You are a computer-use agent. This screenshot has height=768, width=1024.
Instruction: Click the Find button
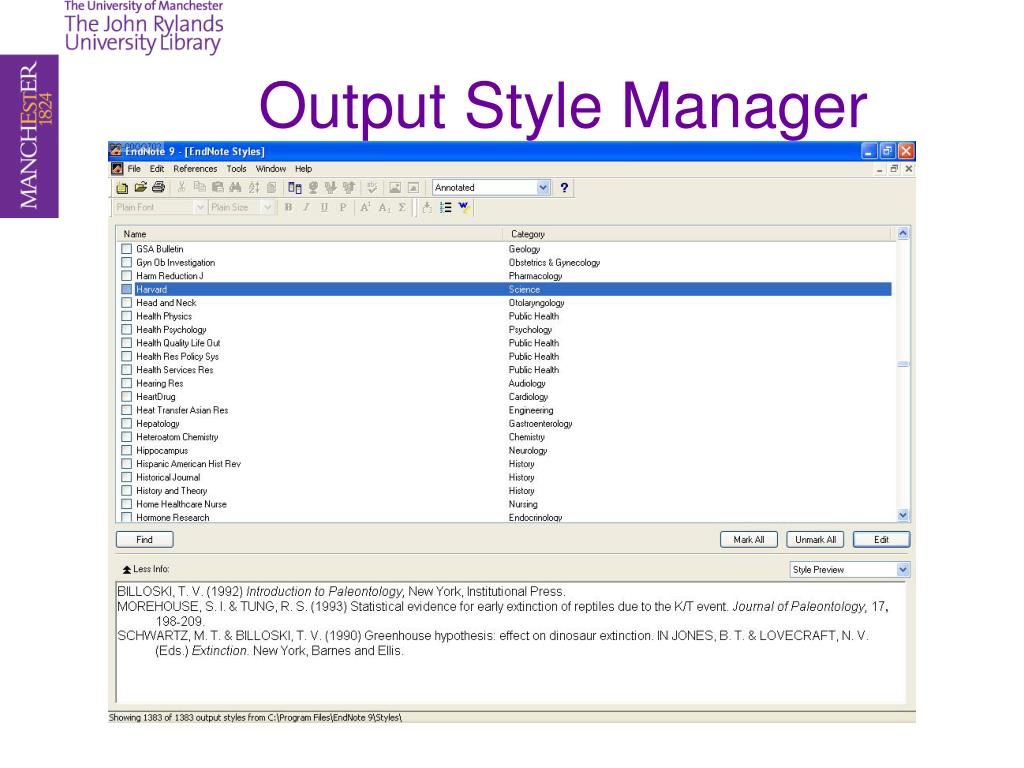[x=144, y=539]
